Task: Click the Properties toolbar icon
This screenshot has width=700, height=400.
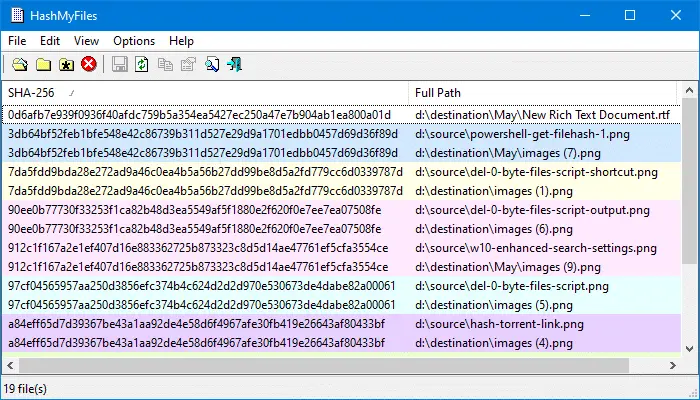Action: [x=188, y=64]
